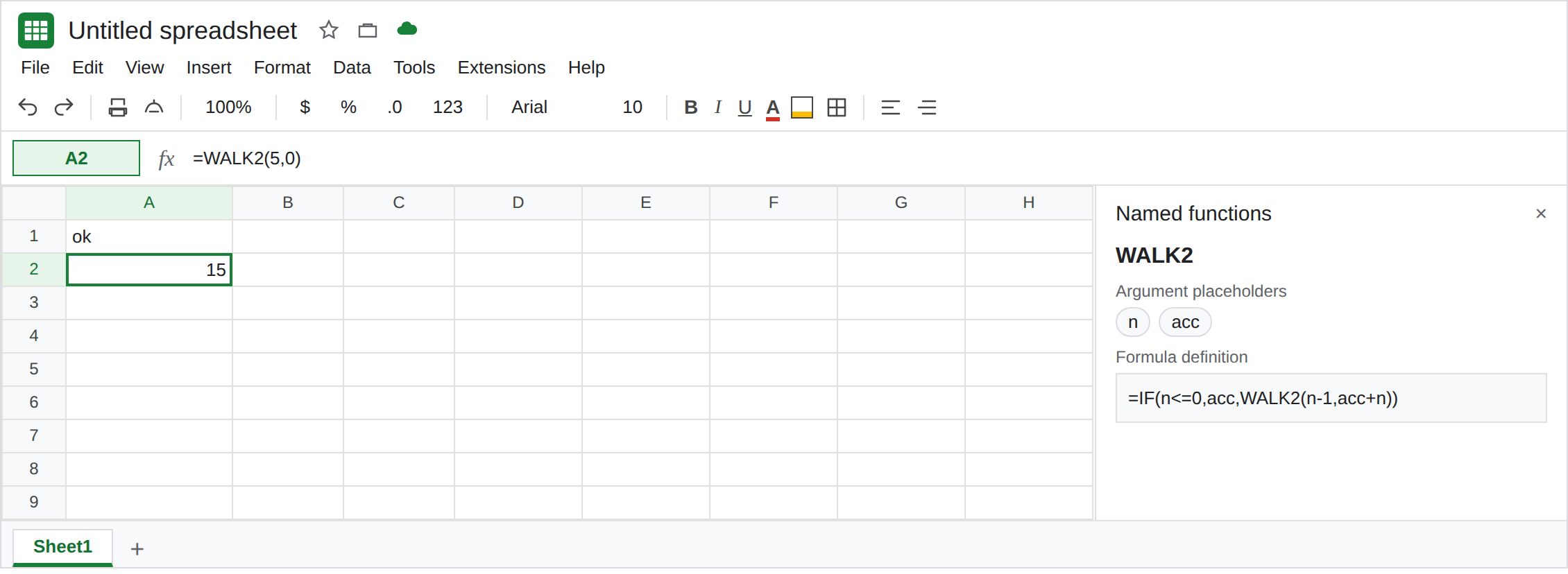Screen dimensions: 1568x574
Task: Undo the last action
Action: point(28,107)
